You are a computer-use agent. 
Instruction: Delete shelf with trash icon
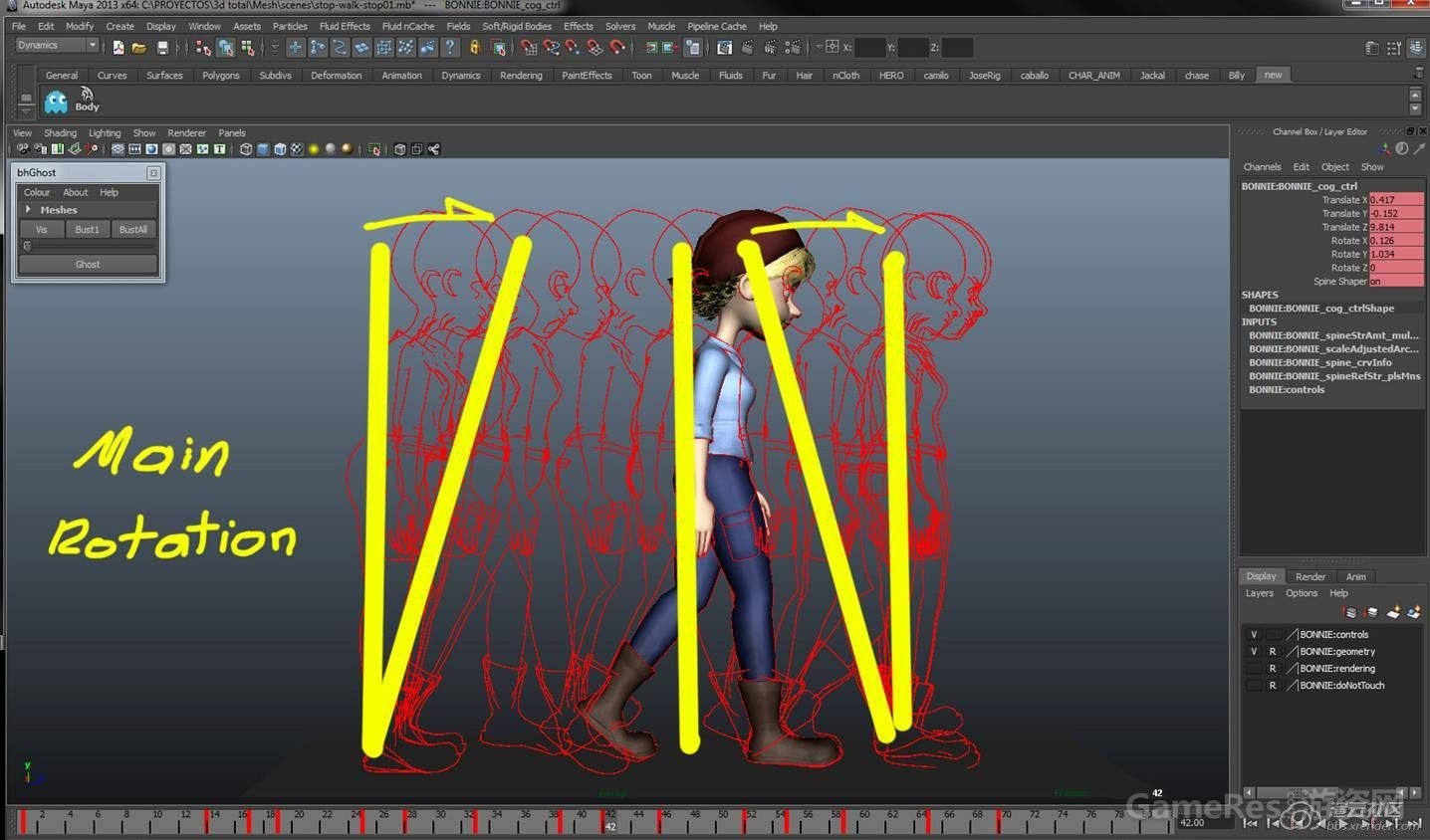click(1418, 73)
